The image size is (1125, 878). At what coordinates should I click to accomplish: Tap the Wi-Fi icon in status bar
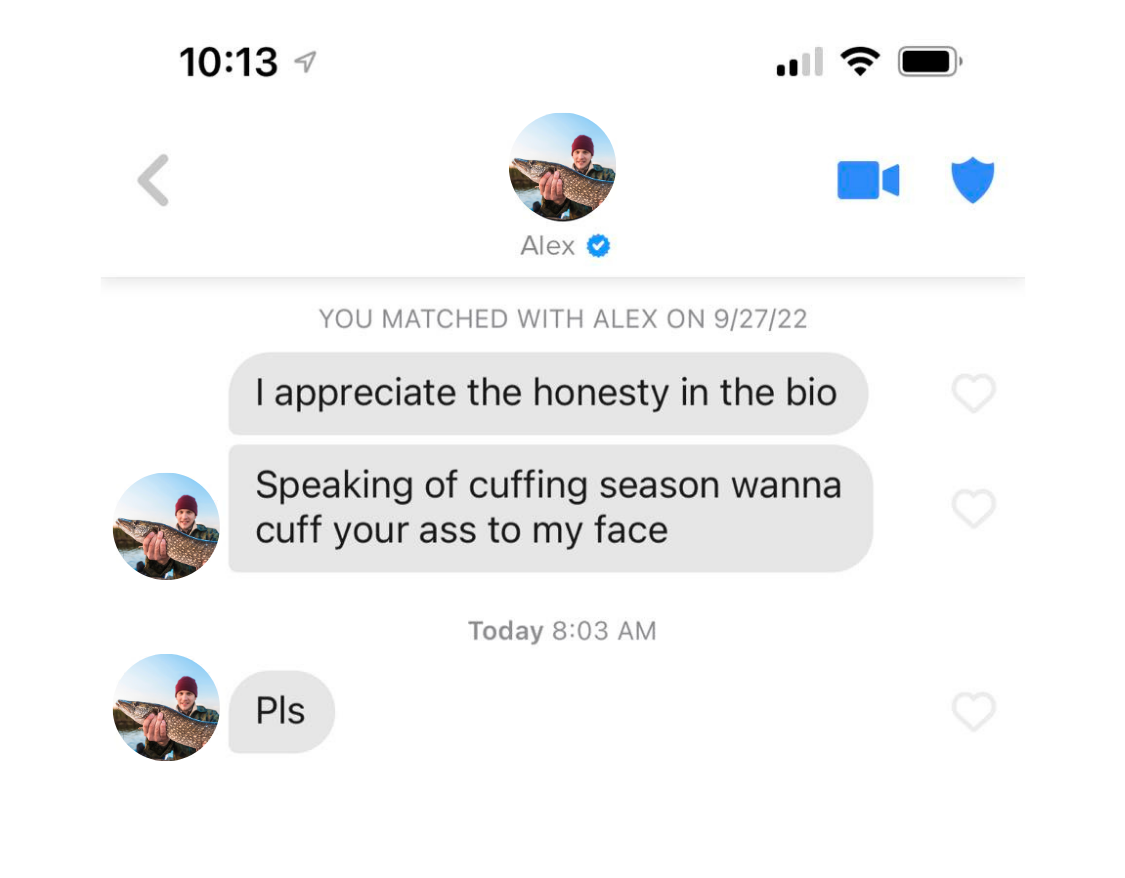[x=860, y=62]
